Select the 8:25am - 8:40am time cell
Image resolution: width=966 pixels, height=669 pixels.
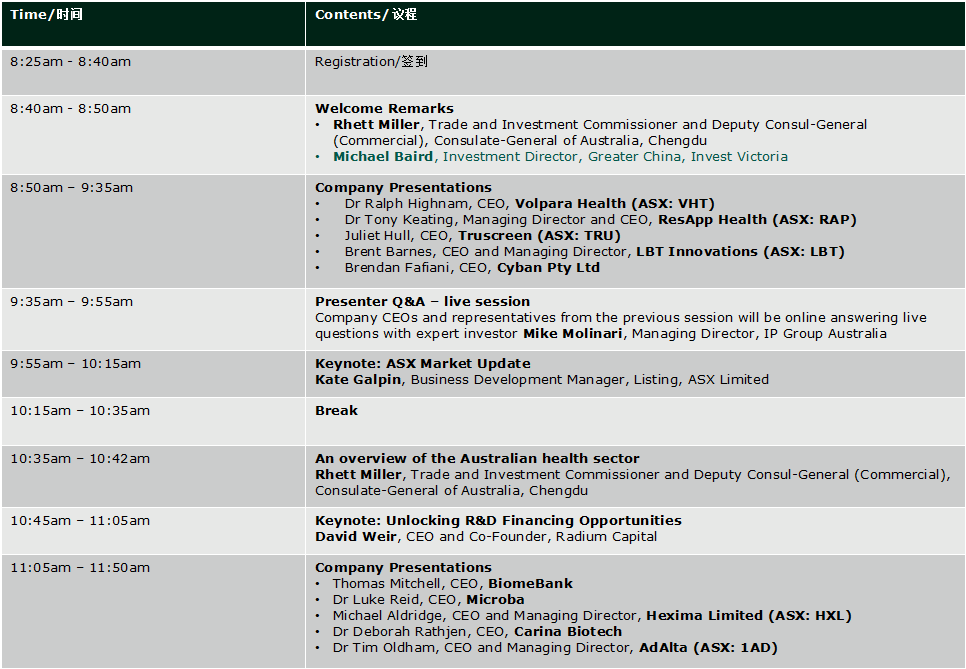[153, 71]
